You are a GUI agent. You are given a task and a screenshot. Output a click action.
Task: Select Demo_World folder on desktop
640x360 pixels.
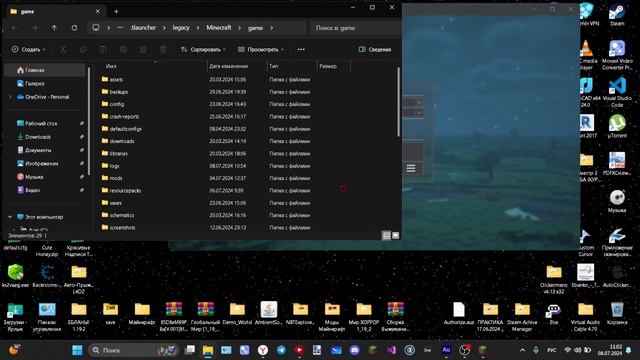coord(237,313)
